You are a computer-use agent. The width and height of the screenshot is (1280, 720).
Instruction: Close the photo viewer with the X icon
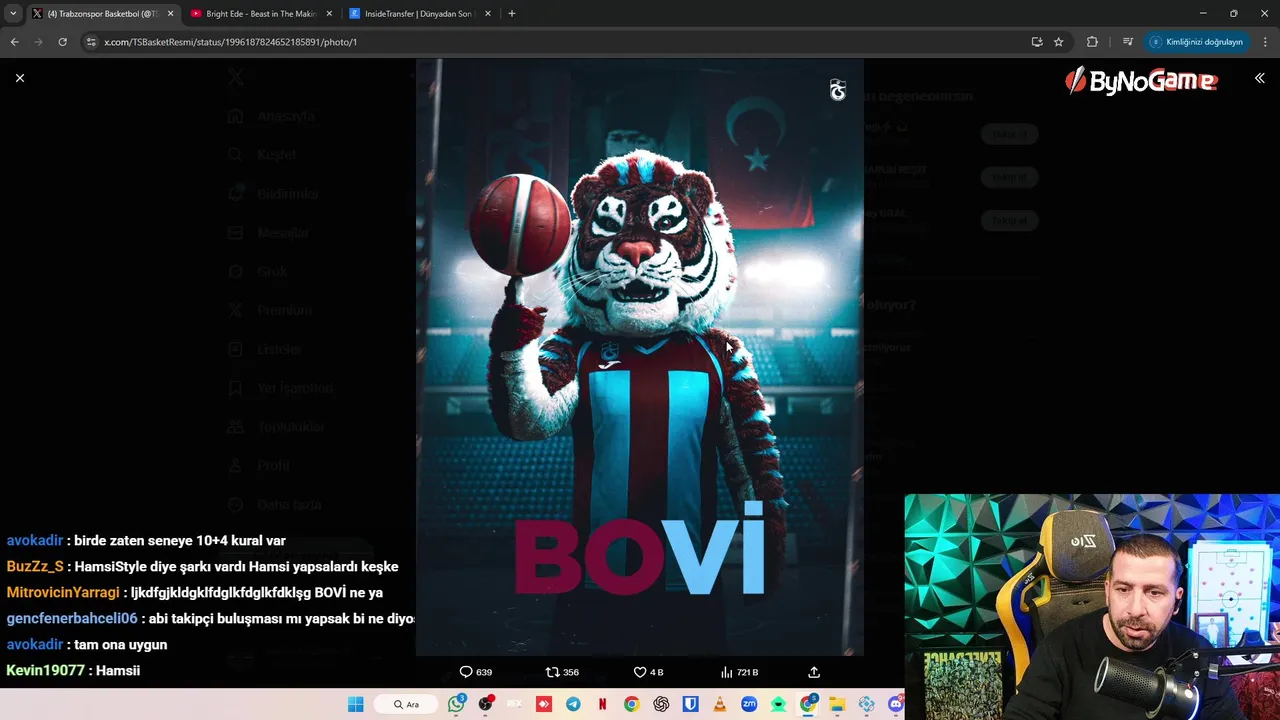tap(19, 78)
